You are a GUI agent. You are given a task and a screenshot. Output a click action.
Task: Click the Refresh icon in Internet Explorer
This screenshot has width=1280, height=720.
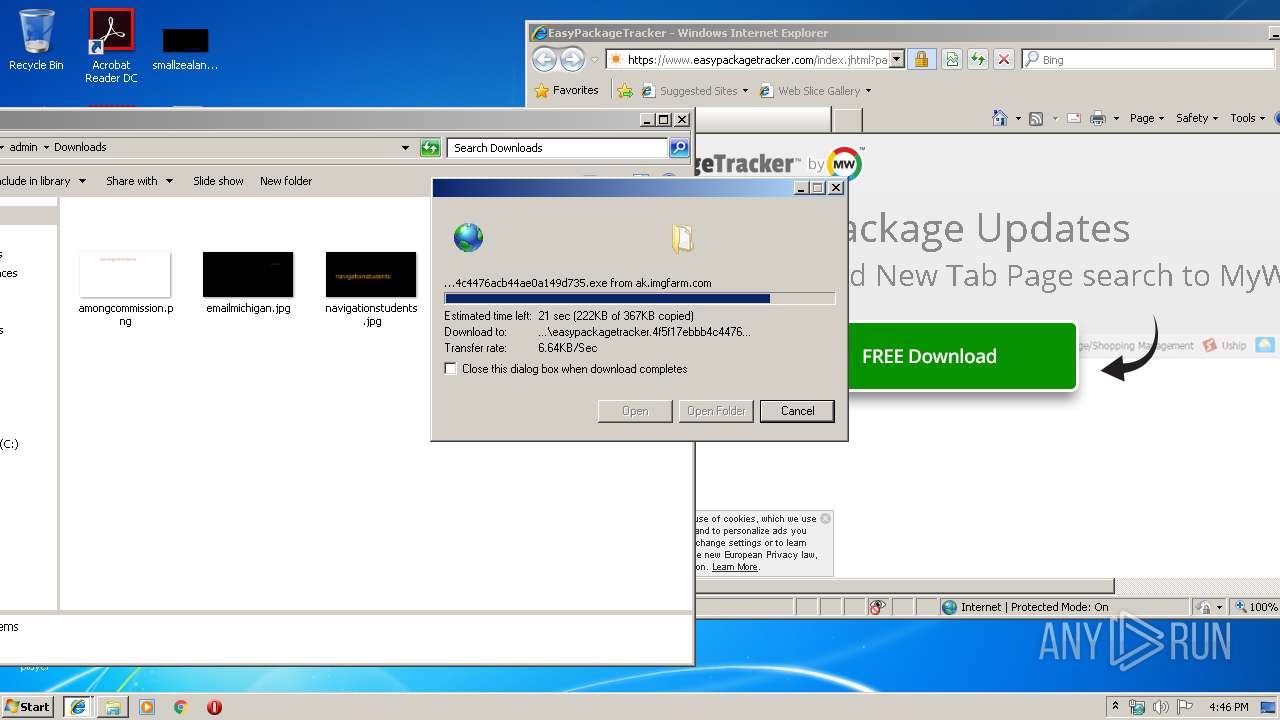pyautogui.click(x=978, y=59)
